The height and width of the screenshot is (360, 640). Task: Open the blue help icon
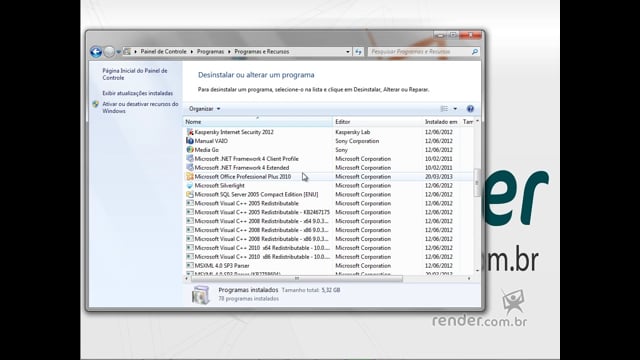point(470,109)
